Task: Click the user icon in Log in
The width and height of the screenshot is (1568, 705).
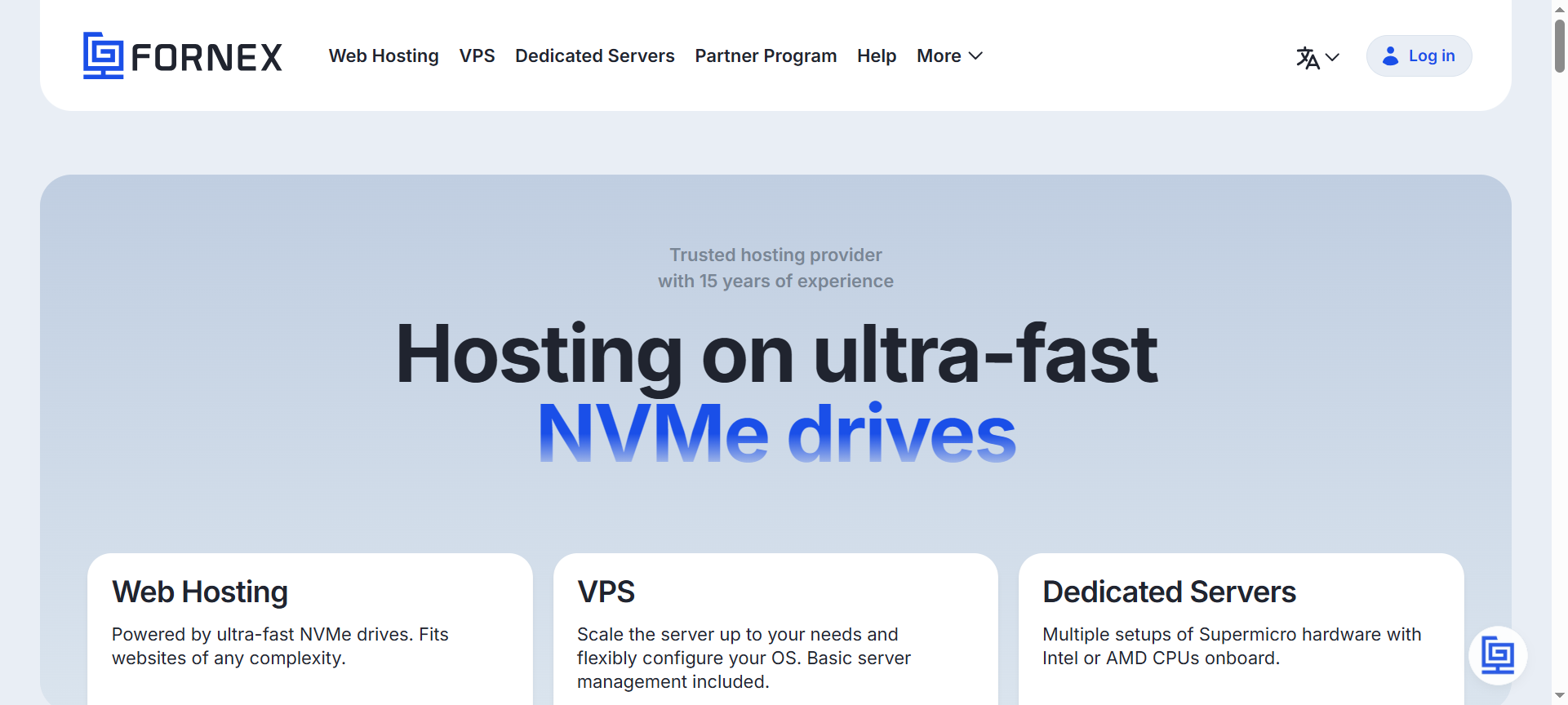Action: pyautogui.click(x=1390, y=55)
